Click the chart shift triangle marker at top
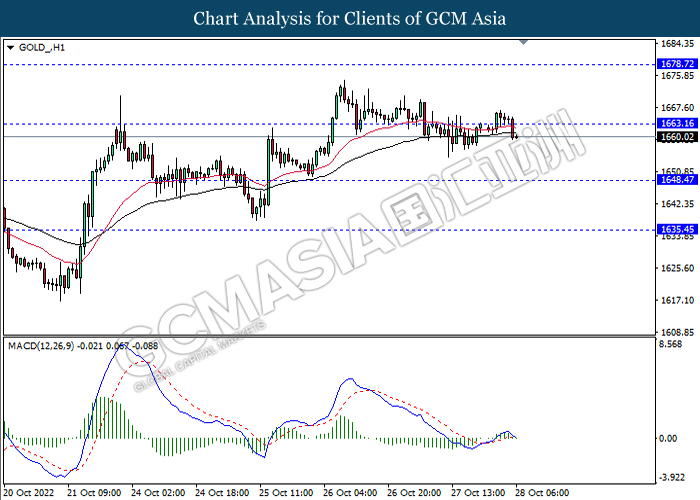Viewport: 700px width, 500px height. 523,42
